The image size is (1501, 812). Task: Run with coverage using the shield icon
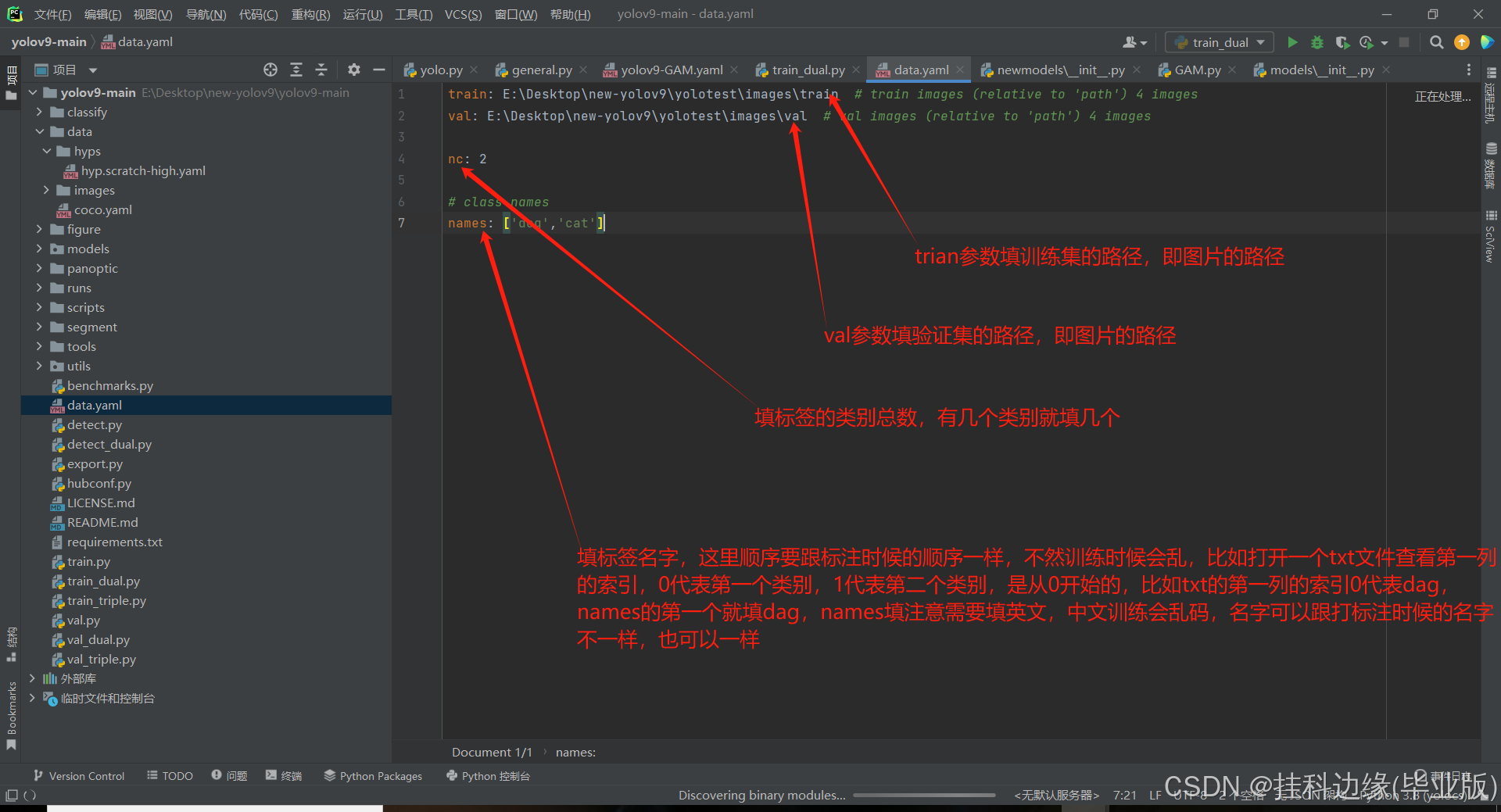[1342, 42]
